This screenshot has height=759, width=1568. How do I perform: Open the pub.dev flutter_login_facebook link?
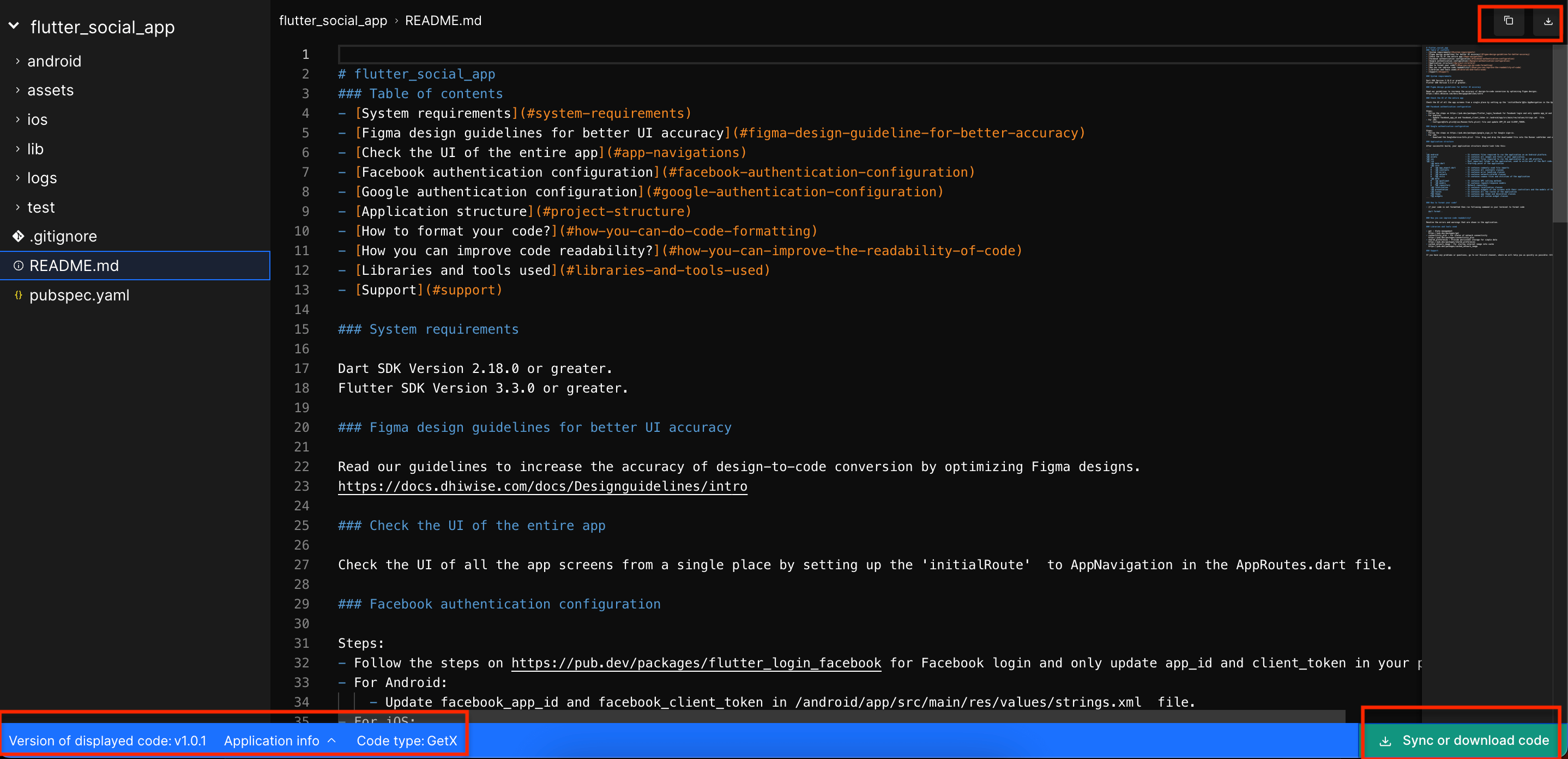(696, 663)
